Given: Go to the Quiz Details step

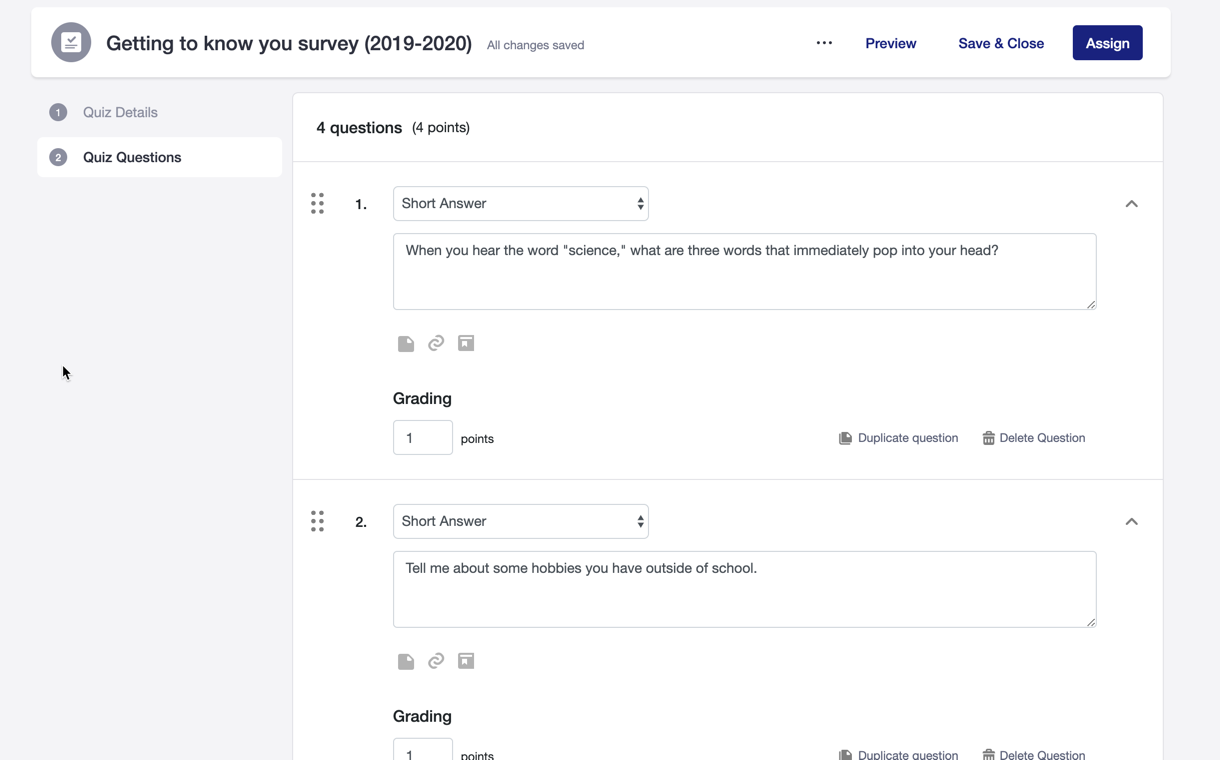Looking at the screenshot, I should coord(120,113).
